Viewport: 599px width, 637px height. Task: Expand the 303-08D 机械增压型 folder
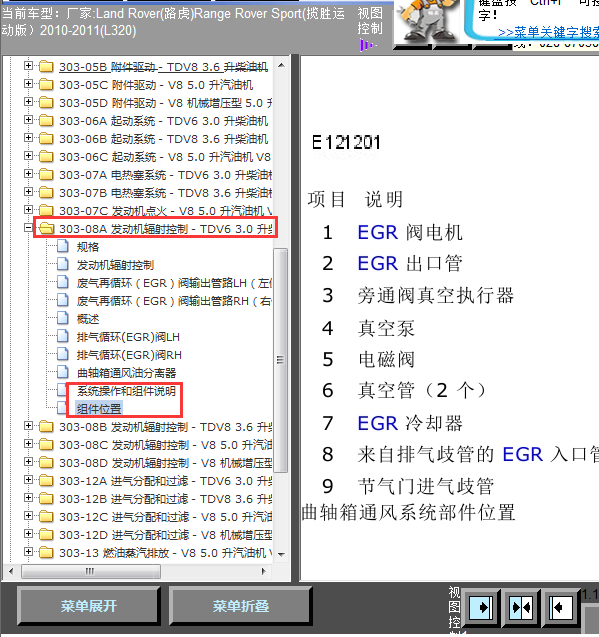28,462
